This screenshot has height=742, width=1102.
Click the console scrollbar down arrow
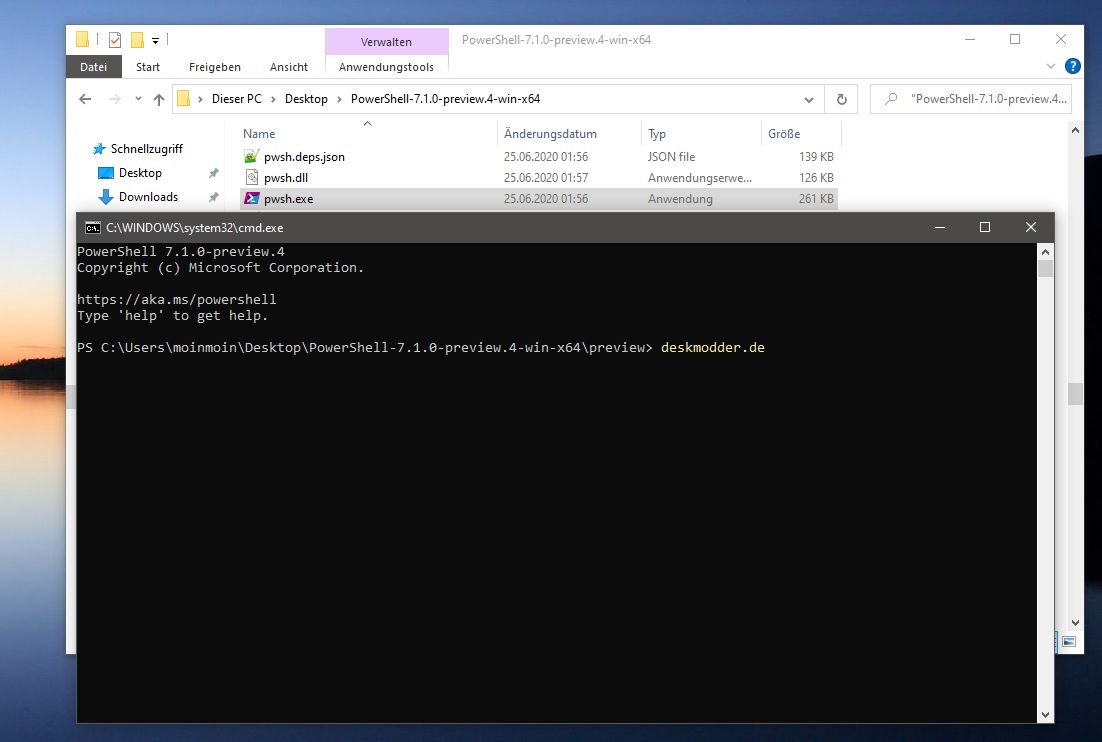(x=1045, y=715)
